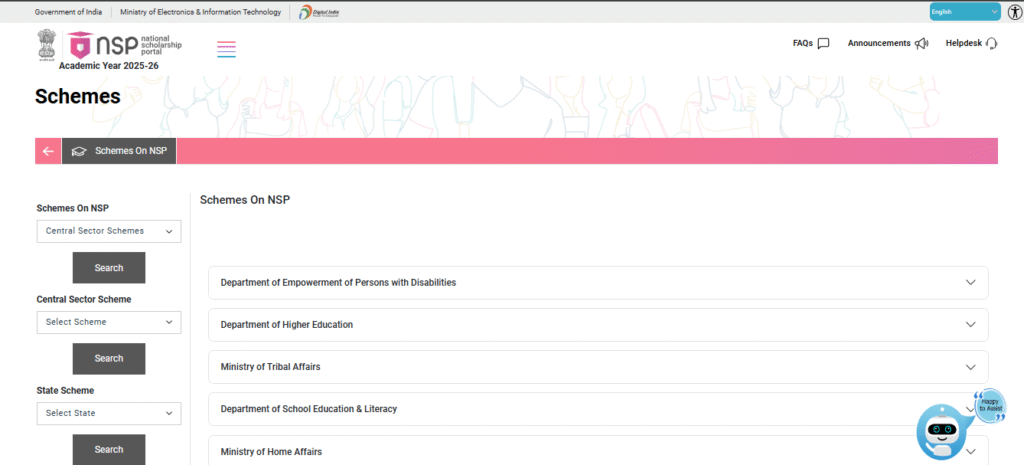This screenshot has height=465, width=1024.
Task: Open the accessibility icon in top bar
Action: click(1013, 12)
